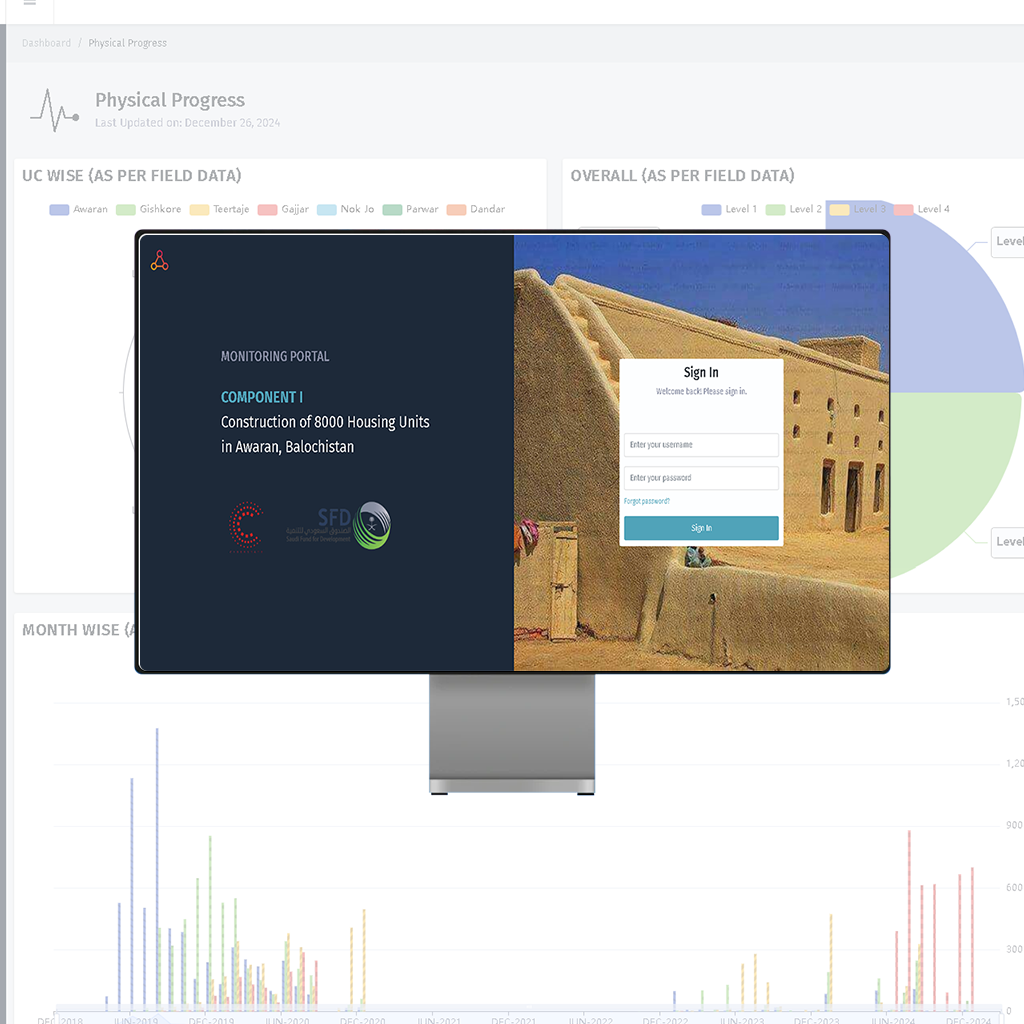Click the username input field
This screenshot has width=1024, height=1024.
click(700, 445)
